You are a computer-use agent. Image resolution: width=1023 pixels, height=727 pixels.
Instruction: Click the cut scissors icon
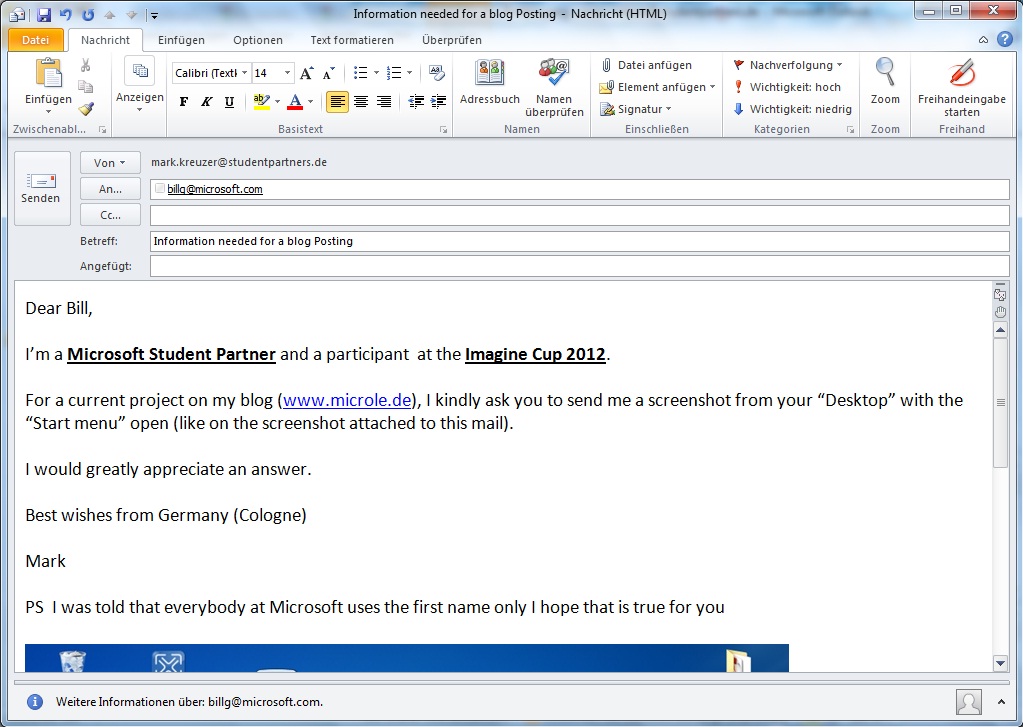click(x=86, y=65)
